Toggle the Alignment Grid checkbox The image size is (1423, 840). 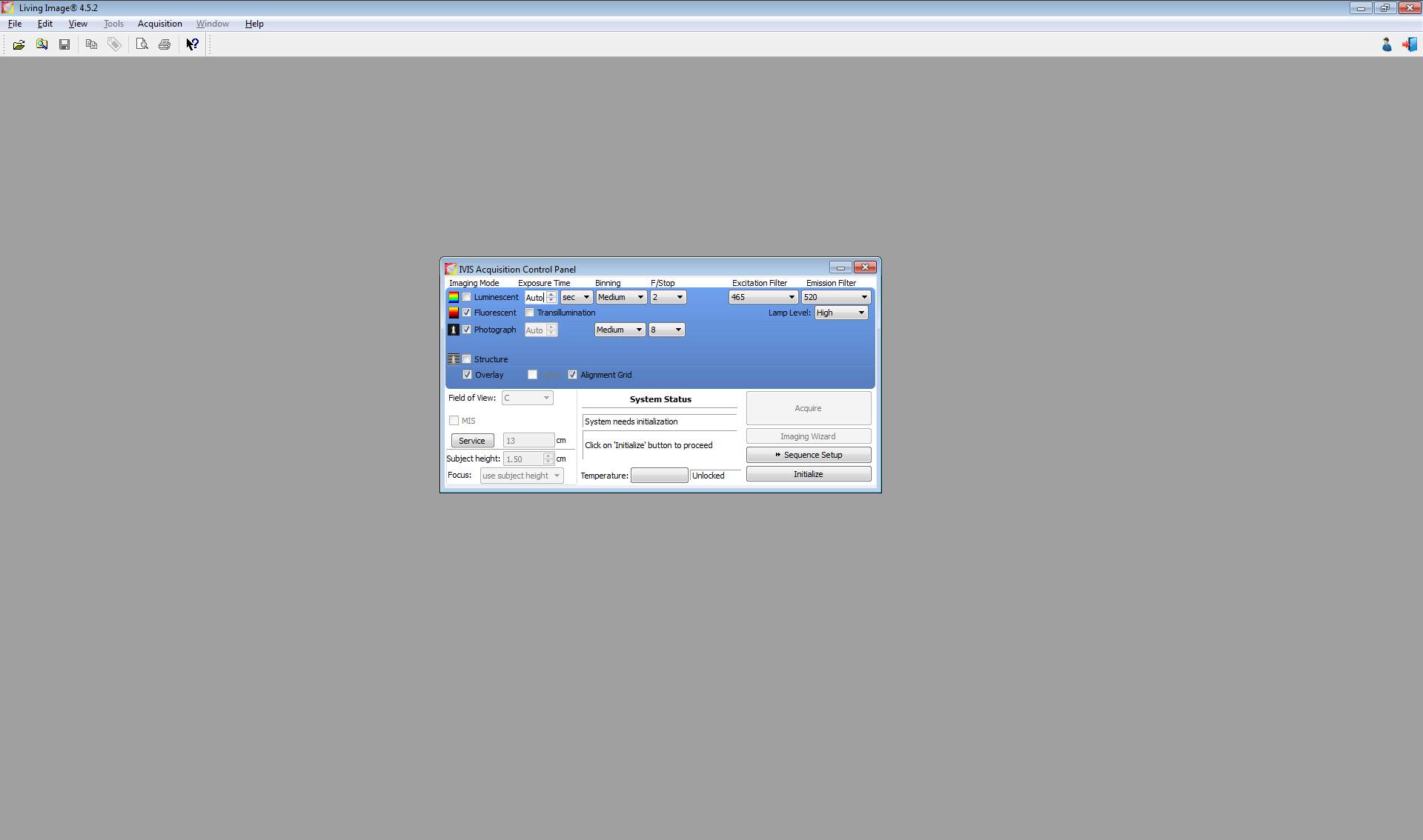pyautogui.click(x=573, y=375)
